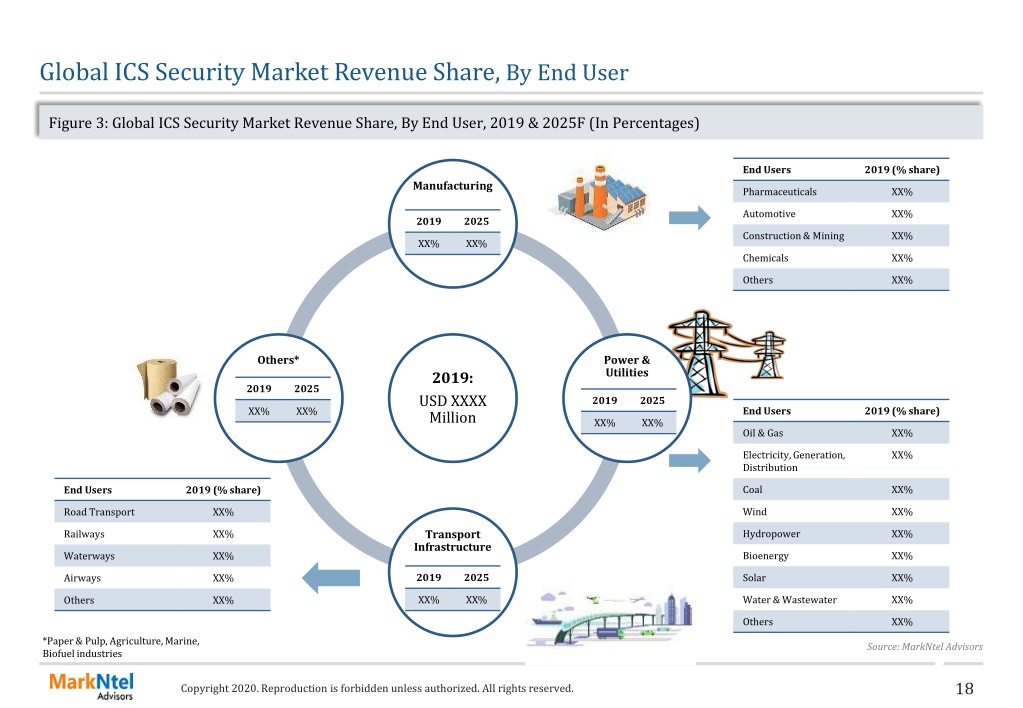
Task: Click the 2019 column in Manufacturing circle
Action: (429, 232)
